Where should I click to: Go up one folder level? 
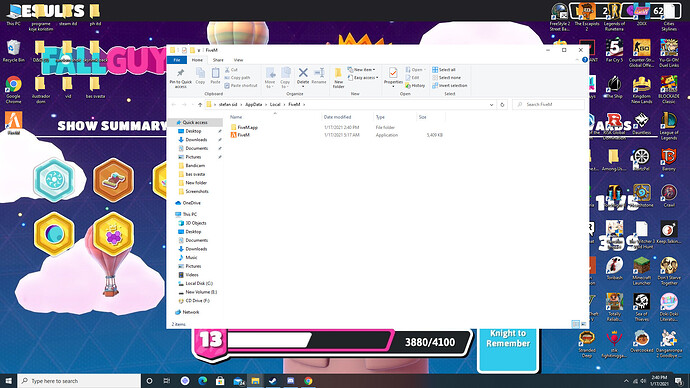pyautogui.click(x=200, y=105)
